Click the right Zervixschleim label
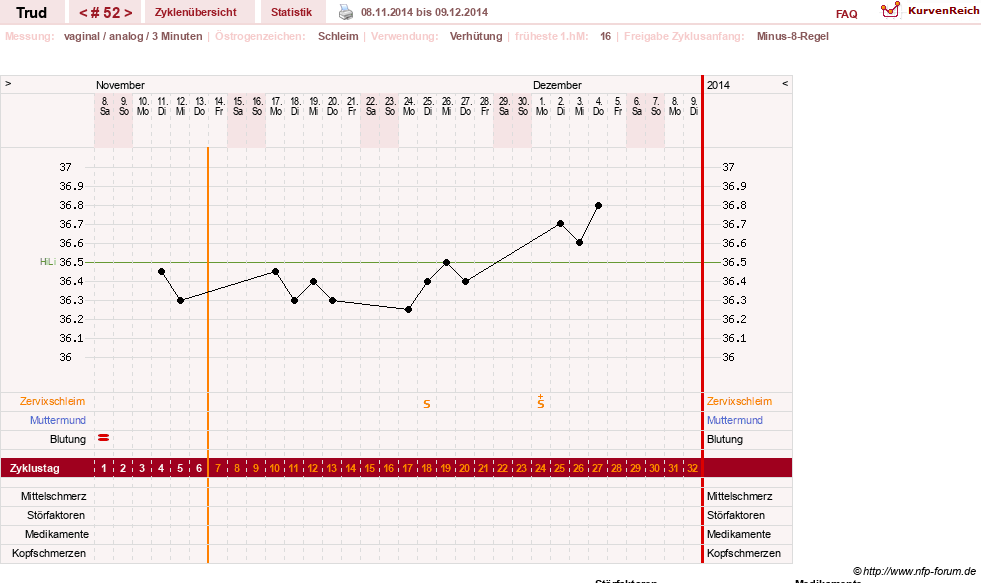The height and width of the screenshot is (583, 981). click(x=740, y=401)
